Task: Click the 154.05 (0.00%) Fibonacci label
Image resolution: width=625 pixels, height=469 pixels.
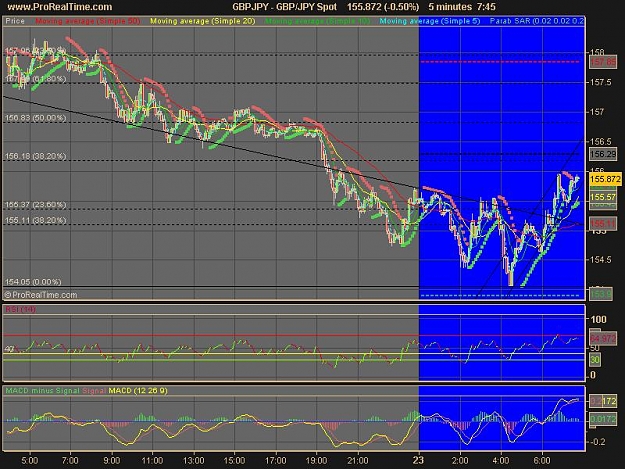Action: [33, 282]
